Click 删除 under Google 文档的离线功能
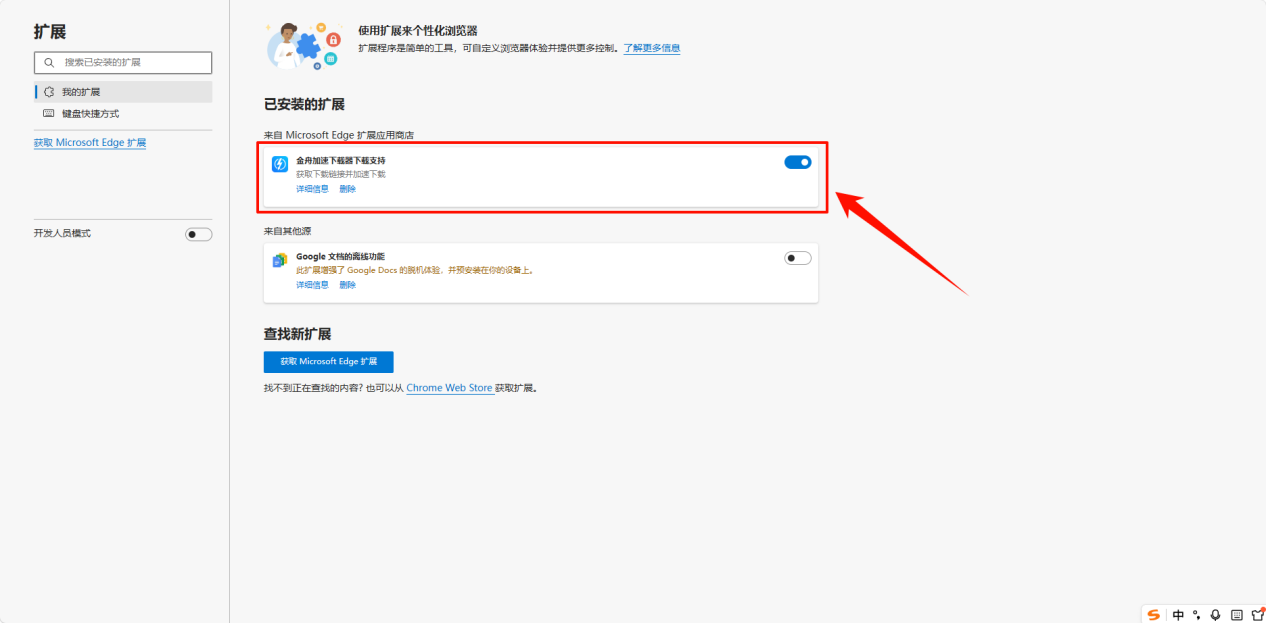This screenshot has width=1266, height=623. [x=347, y=285]
